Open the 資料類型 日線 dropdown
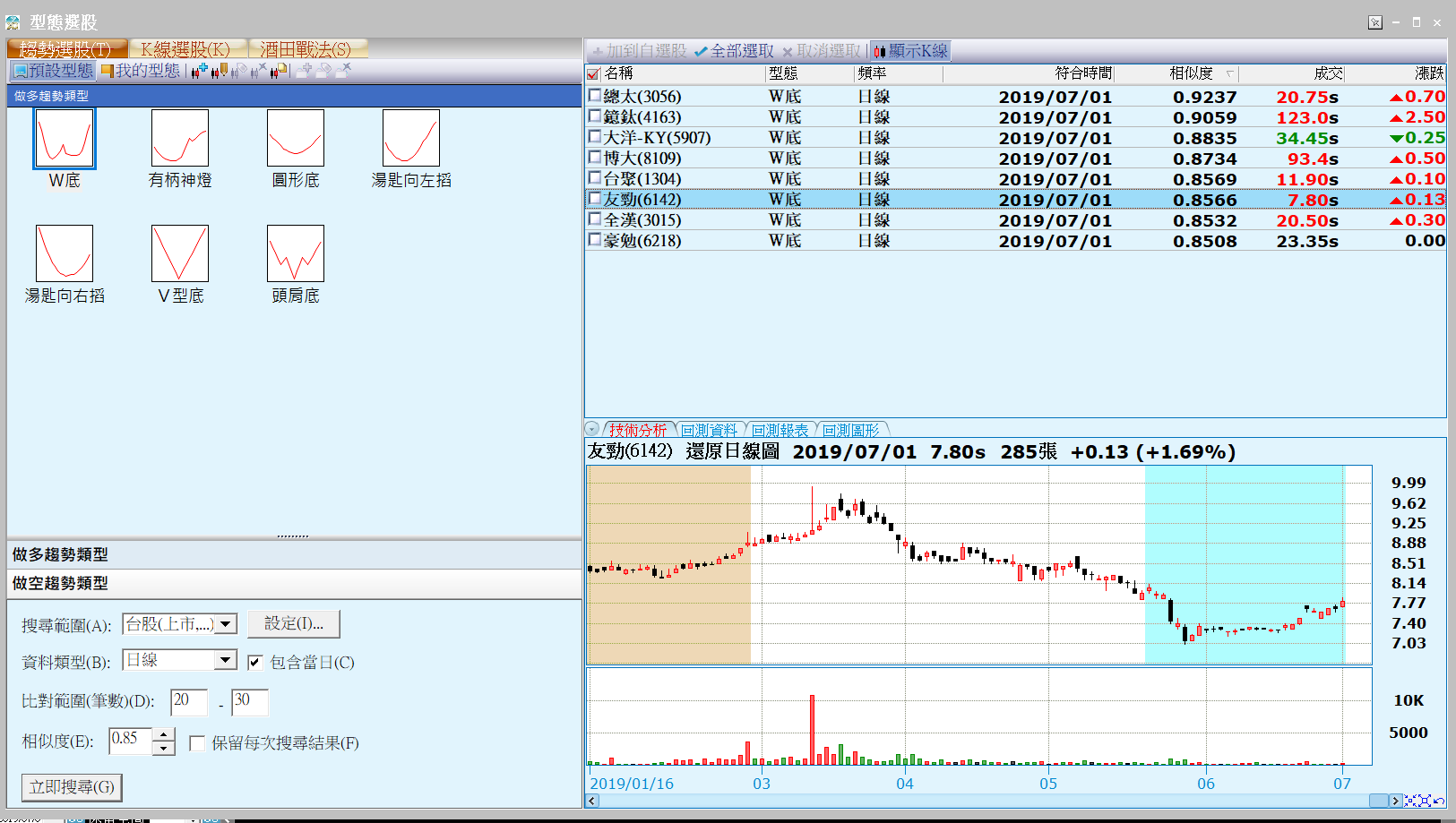This screenshot has width=1456, height=823. pos(227,661)
